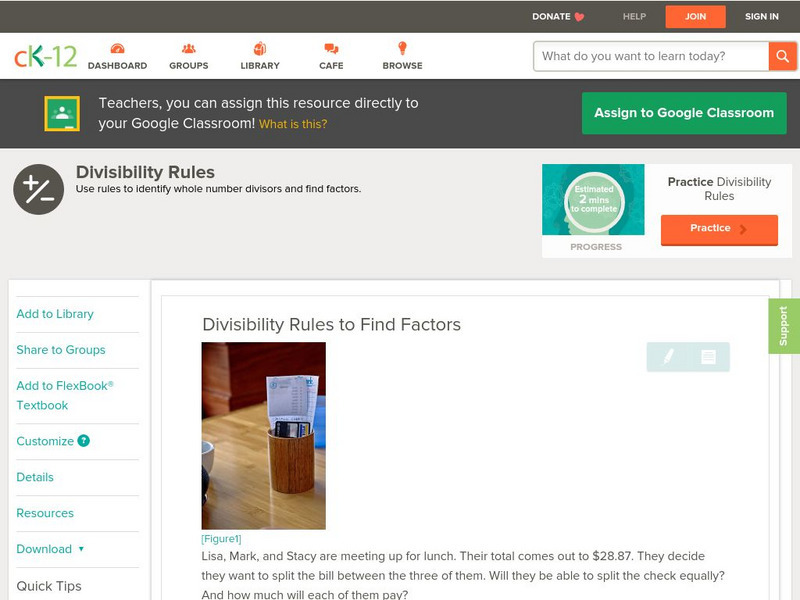Click the Customize link
800x600 pixels.
(x=45, y=441)
